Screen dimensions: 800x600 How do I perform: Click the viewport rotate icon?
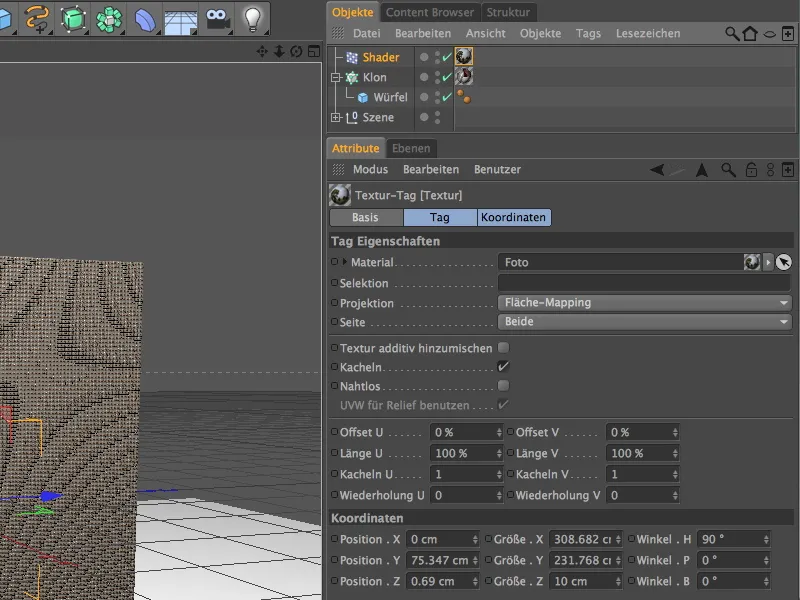[x=296, y=52]
